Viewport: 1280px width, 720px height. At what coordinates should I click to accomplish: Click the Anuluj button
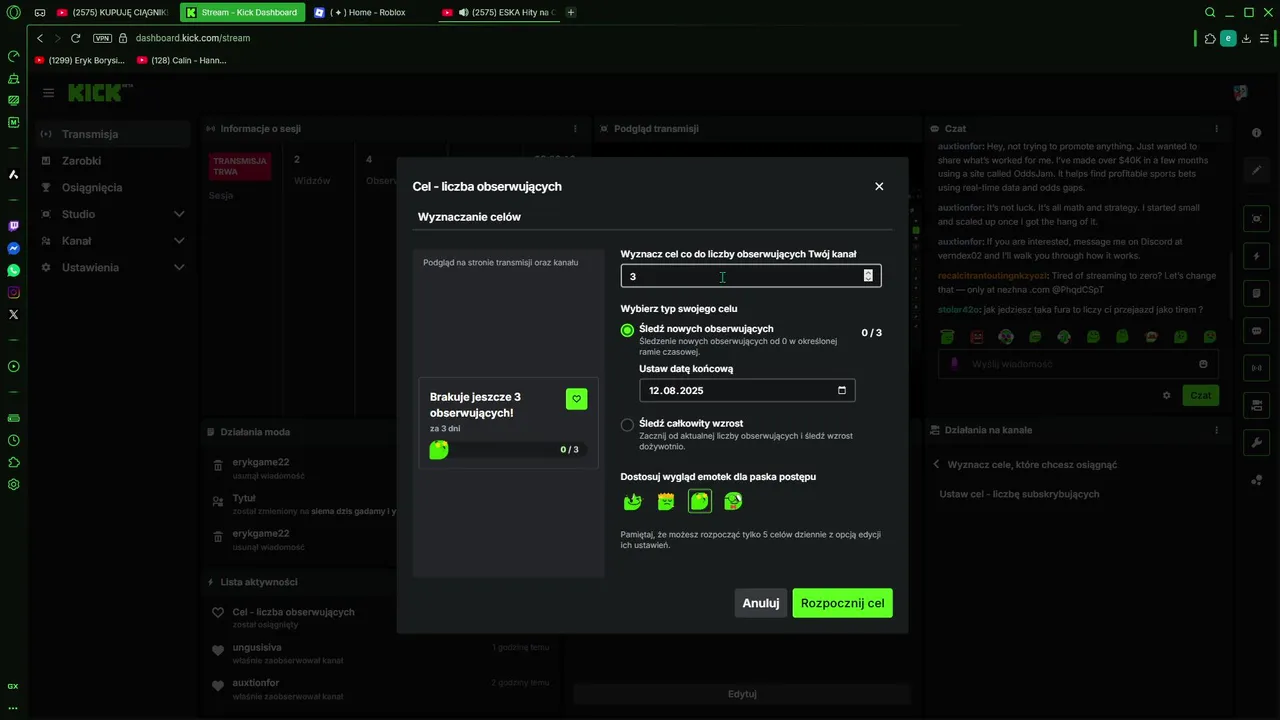761,603
